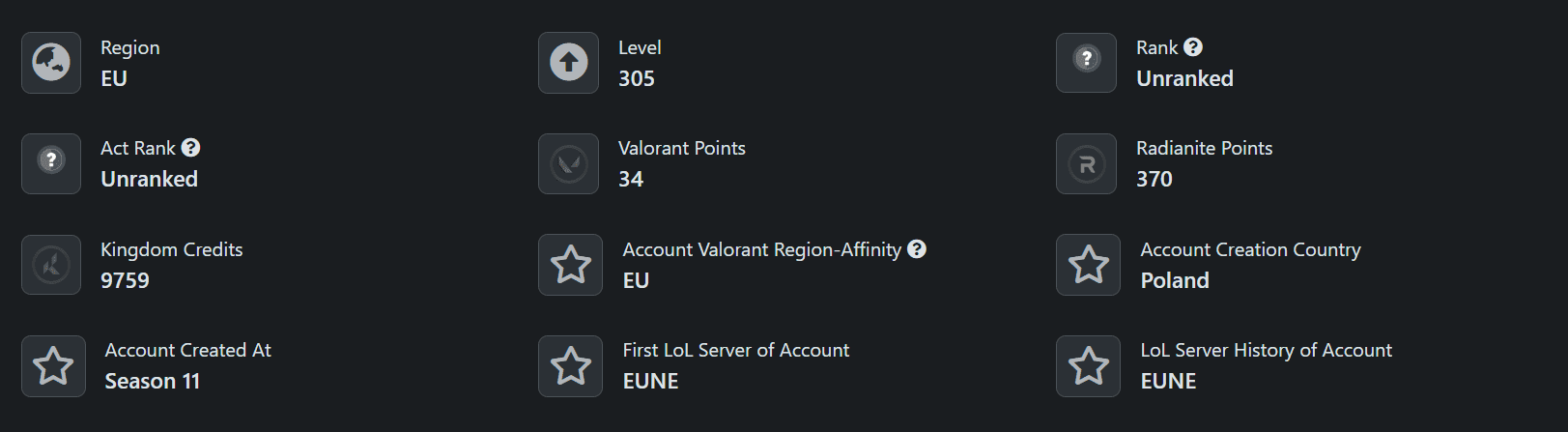The height and width of the screenshot is (432, 1568).
Task: Click the Account Created At star icon
Action: pos(53,365)
